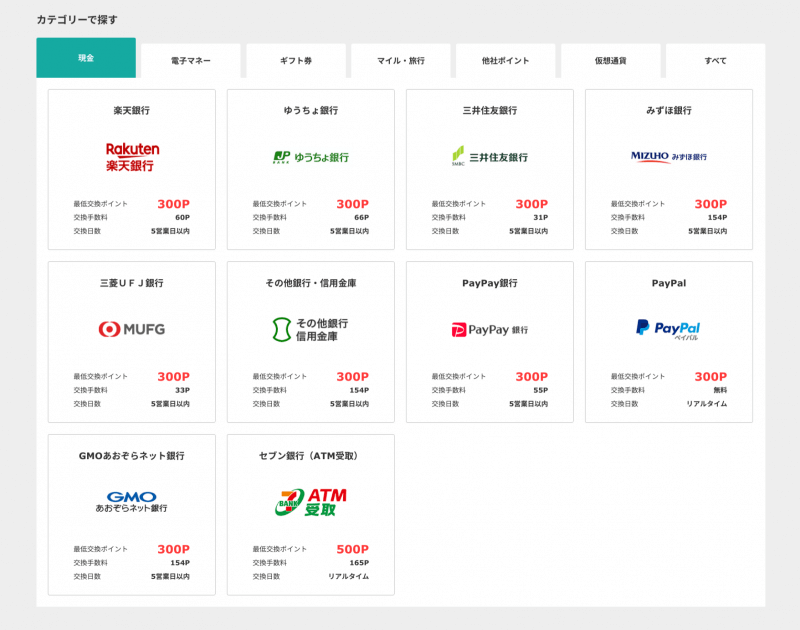Image resolution: width=800 pixels, height=630 pixels.
Task: Click the 55P fee in PayPay銀行 card
Action: click(541, 390)
